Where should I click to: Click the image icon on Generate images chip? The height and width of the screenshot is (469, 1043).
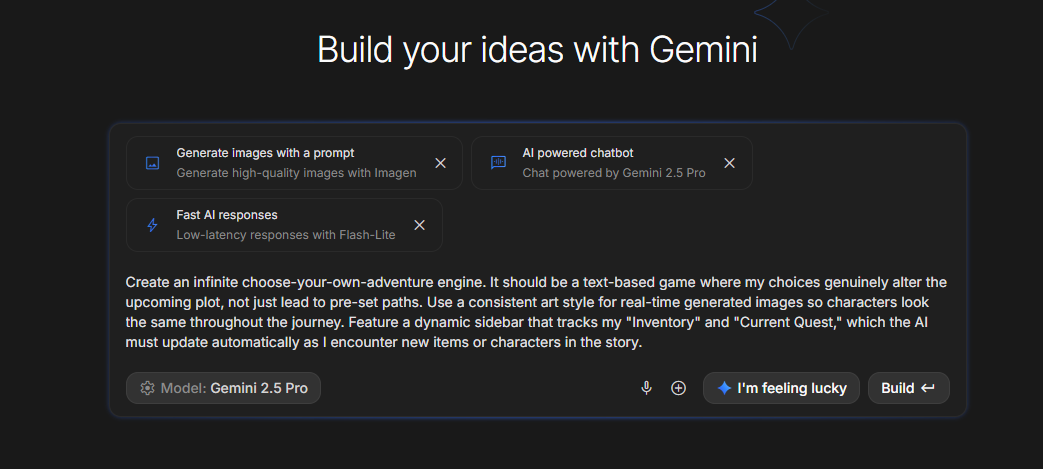pyautogui.click(x=152, y=163)
